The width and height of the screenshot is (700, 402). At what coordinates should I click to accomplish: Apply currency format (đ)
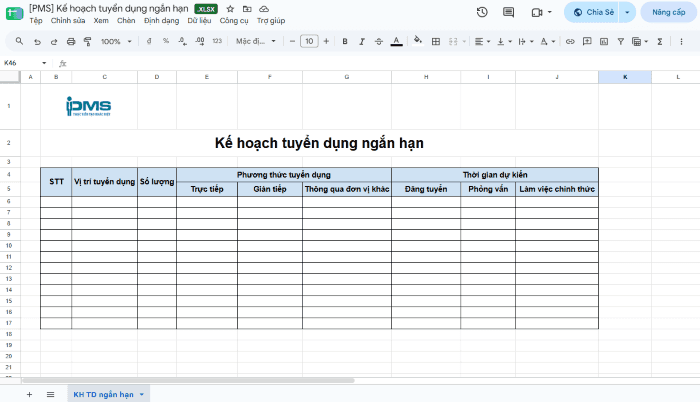(149, 41)
